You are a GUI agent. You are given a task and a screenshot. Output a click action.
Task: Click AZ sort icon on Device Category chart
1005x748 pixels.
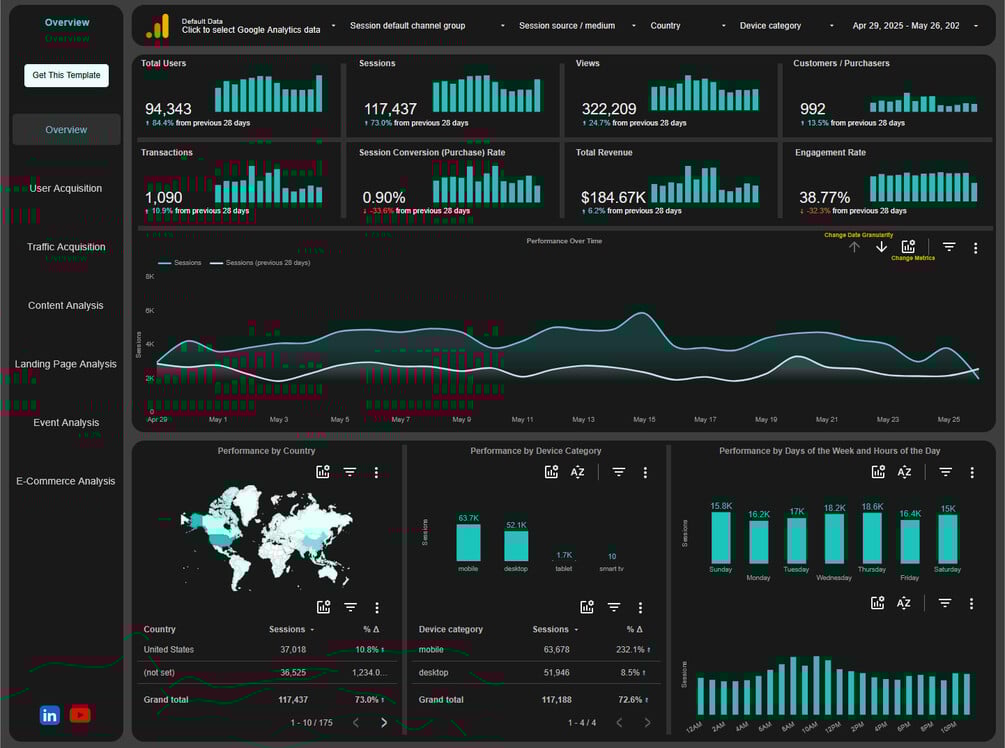click(577, 472)
